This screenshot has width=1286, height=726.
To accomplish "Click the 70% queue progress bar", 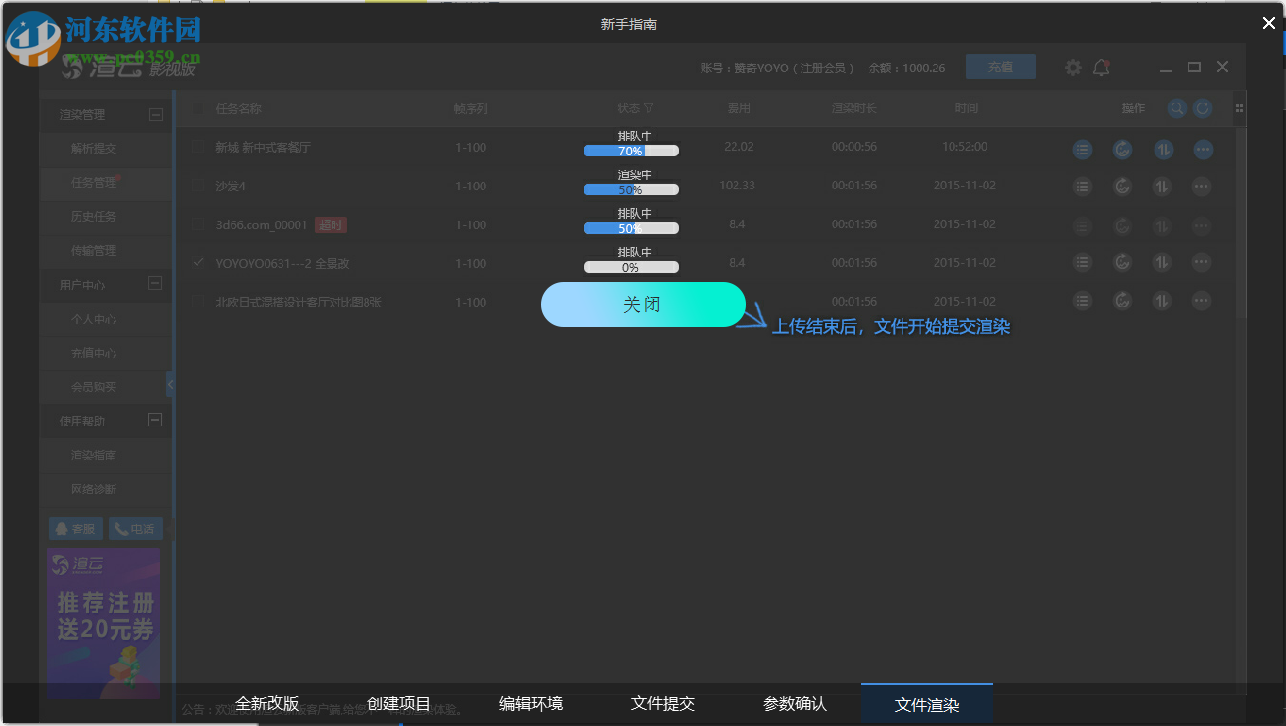I will (631, 150).
